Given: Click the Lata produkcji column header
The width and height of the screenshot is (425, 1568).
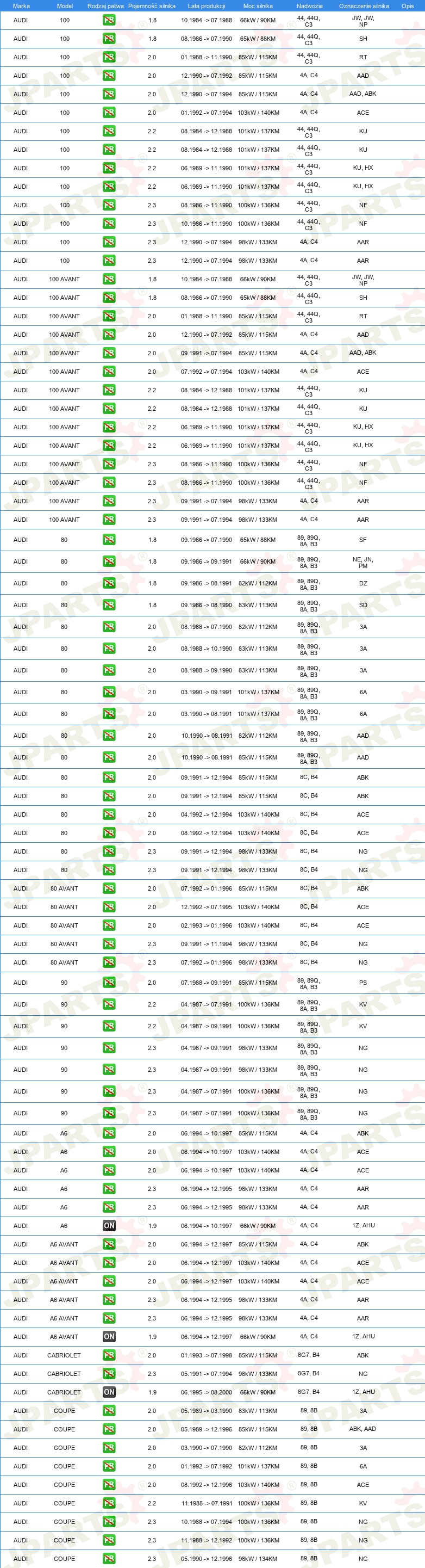Looking at the screenshot, I should tap(206, 6).
